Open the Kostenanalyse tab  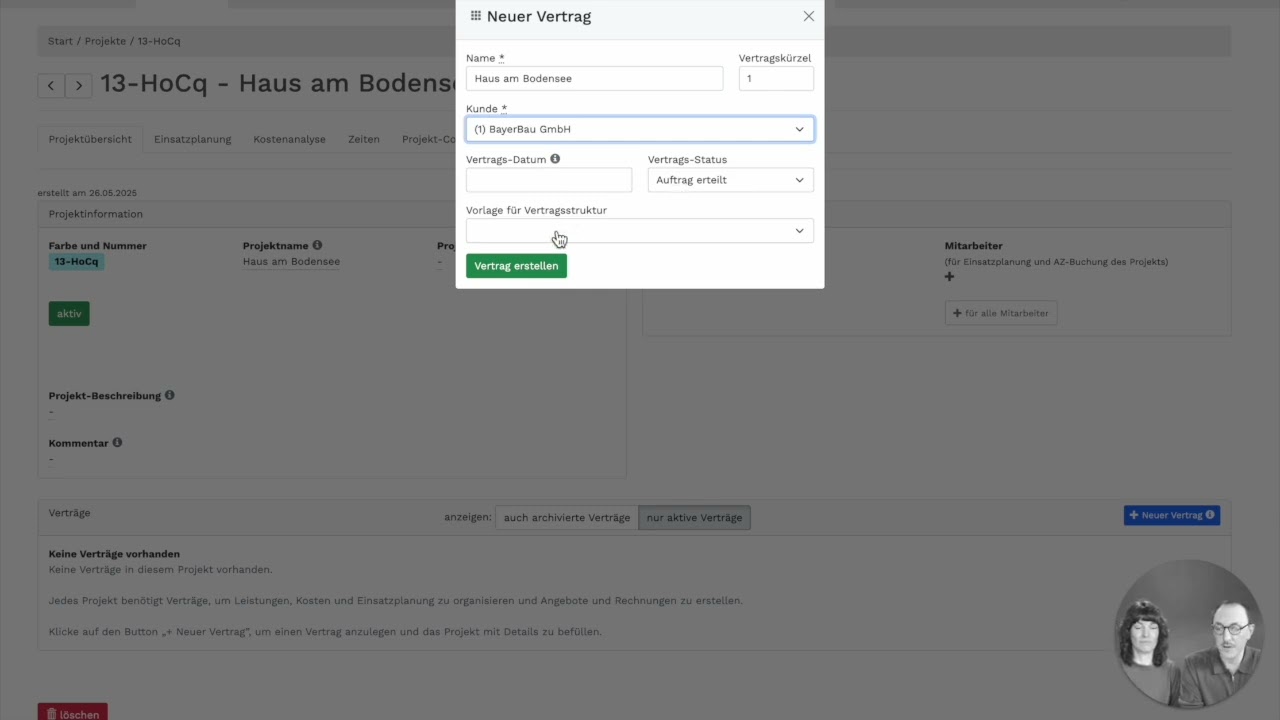pyautogui.click(x=289, y=139)
